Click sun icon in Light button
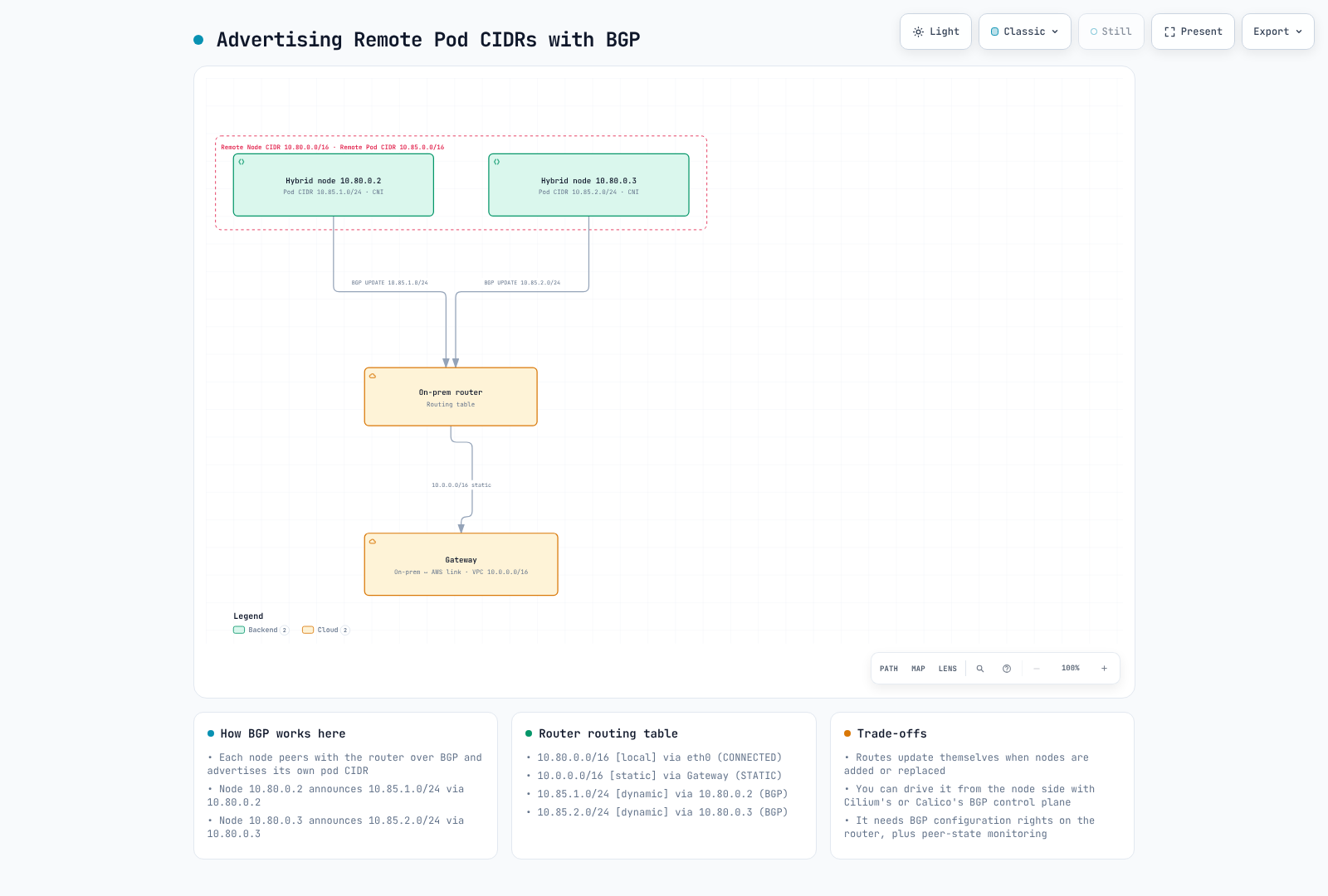Viewport: 1328px width, 896px height. [x=918, y=32]
